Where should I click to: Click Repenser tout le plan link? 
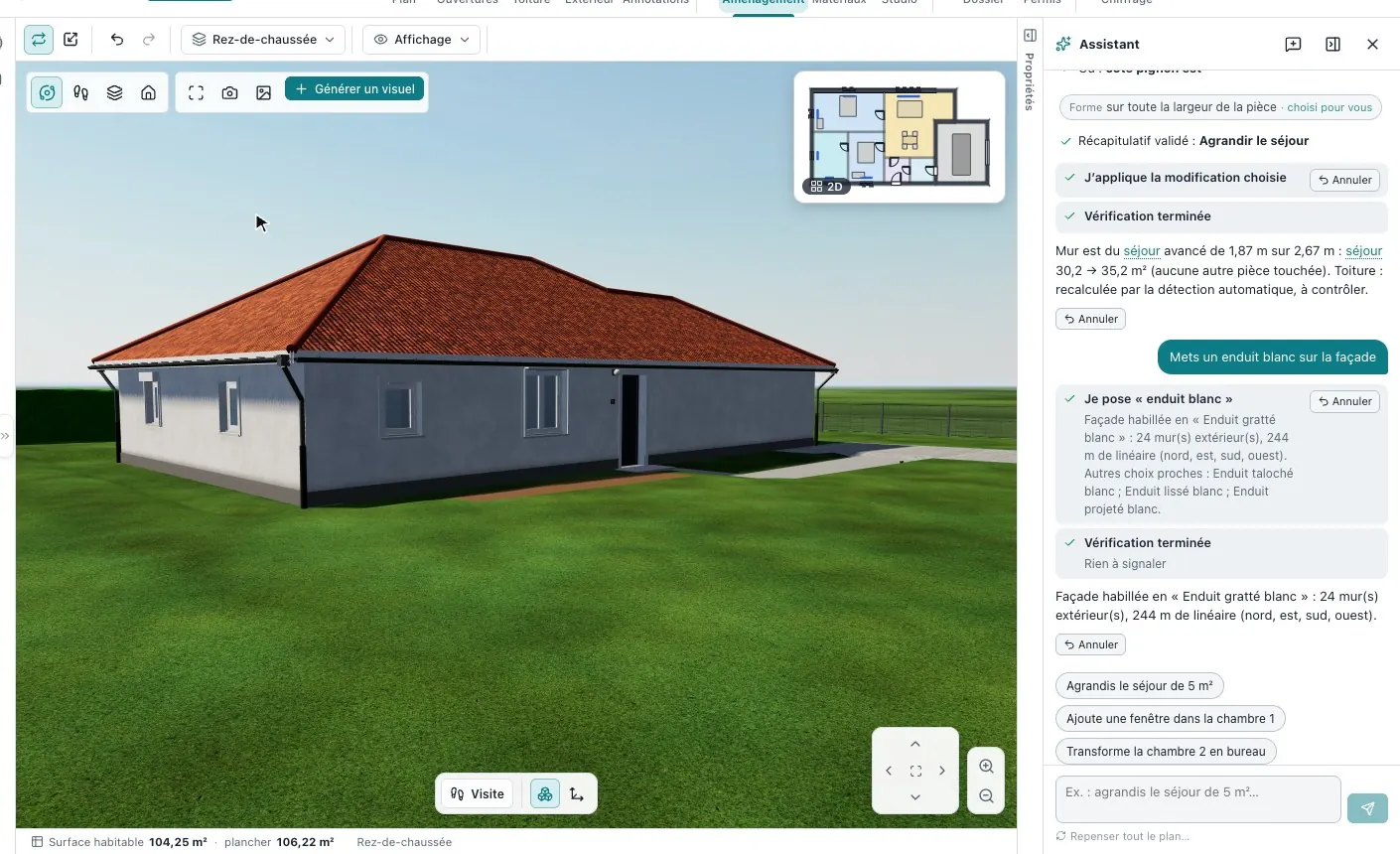click(1122, 836)
